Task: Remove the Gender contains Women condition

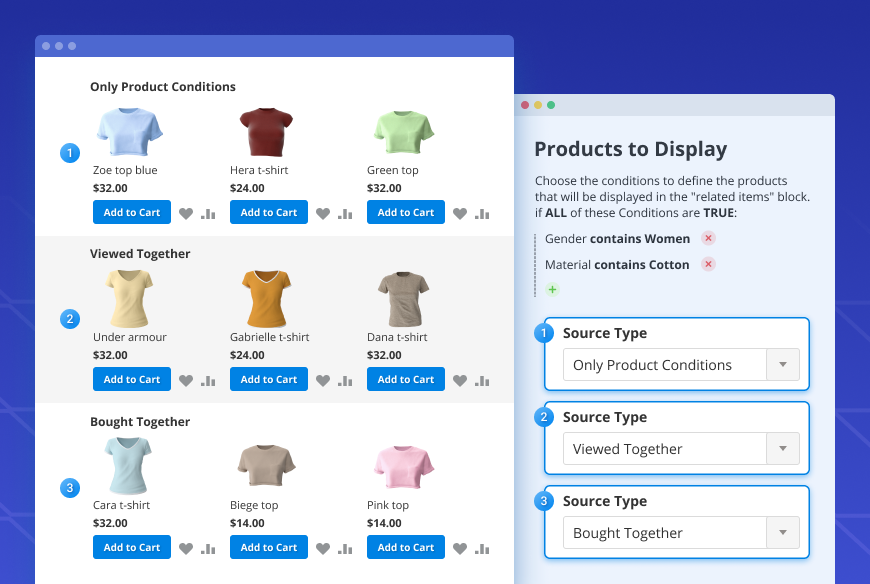Action: coord(708,238)
